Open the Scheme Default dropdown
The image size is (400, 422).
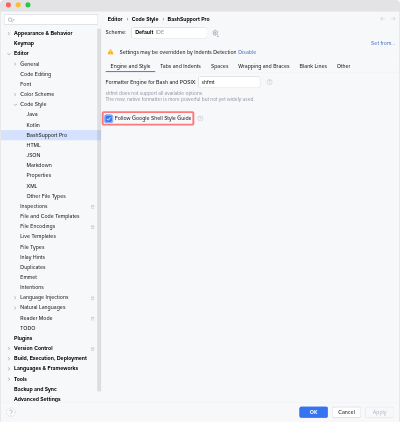(169, 33)
